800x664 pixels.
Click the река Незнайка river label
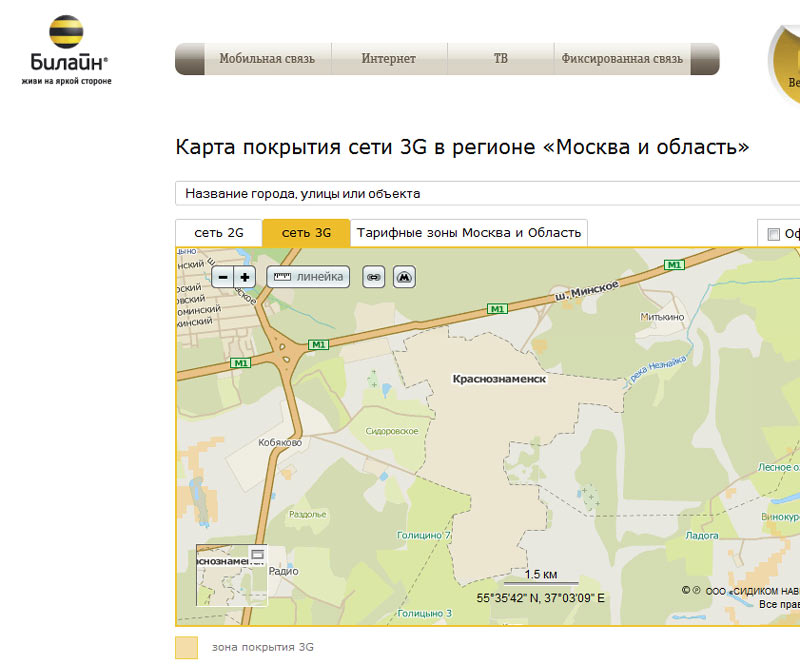point(658,369)
